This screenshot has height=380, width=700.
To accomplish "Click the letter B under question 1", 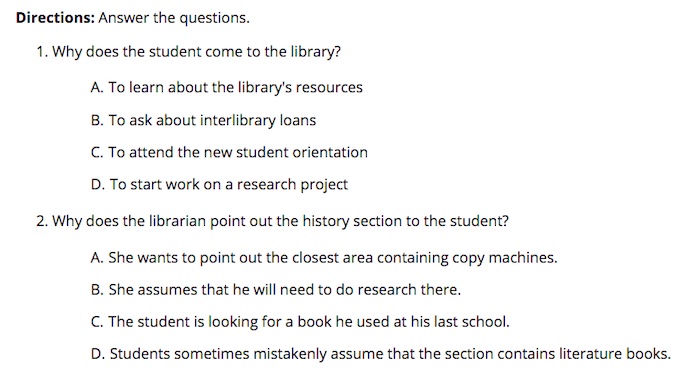I will [x=96, y=120].
